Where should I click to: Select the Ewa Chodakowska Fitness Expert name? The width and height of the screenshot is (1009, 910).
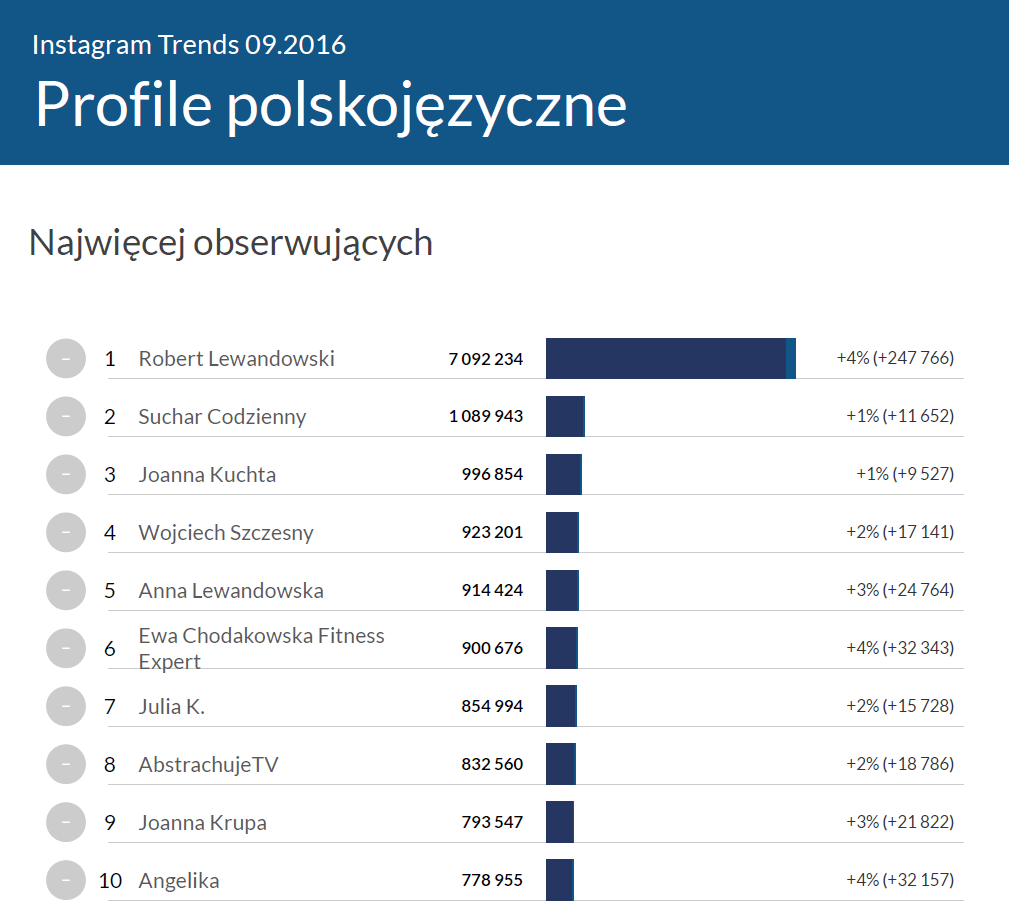[x=261, y=648]
